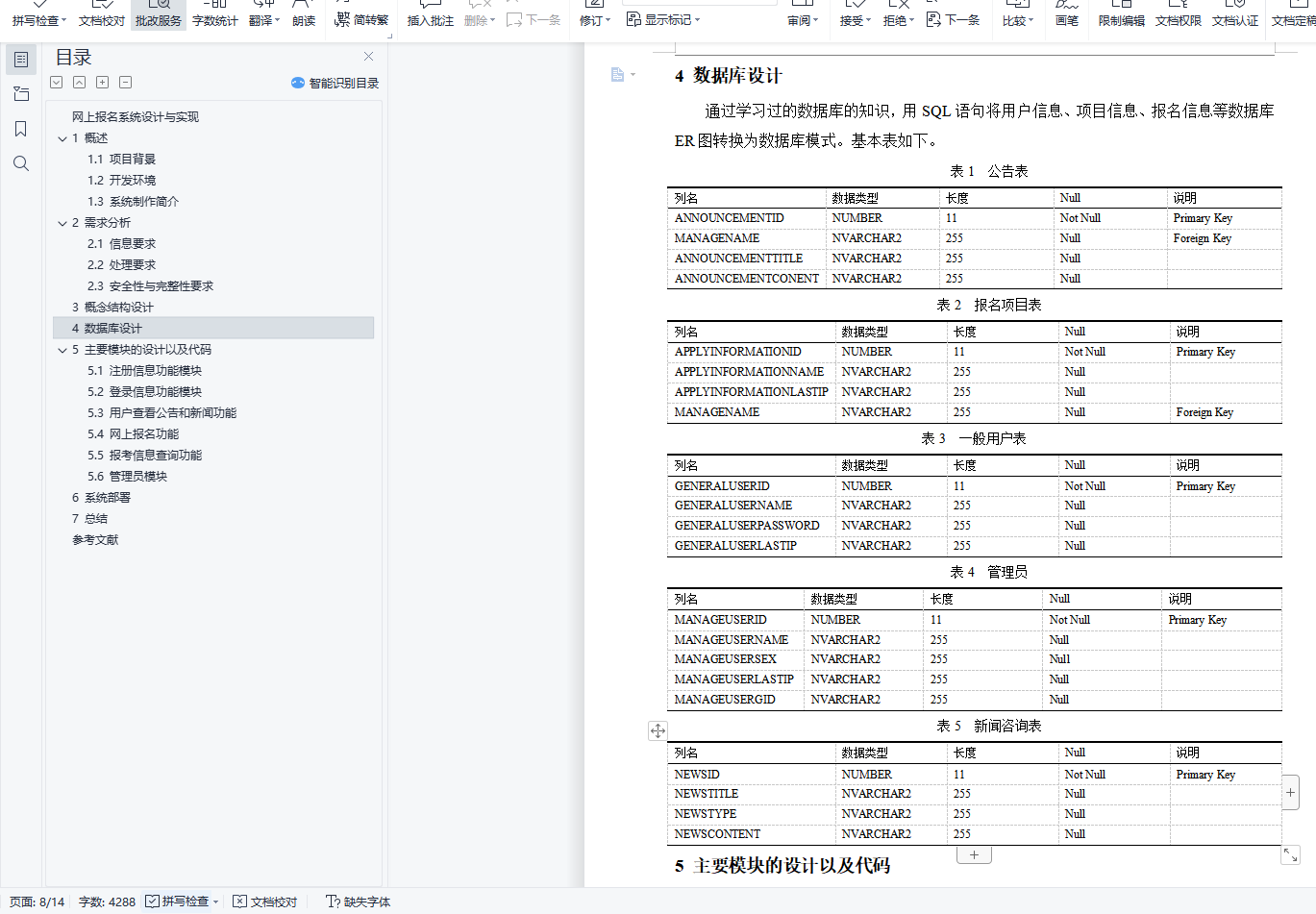Click the expand-all down-arrow box in 目录 panel

pyautogui.click(x=57, y=83)
